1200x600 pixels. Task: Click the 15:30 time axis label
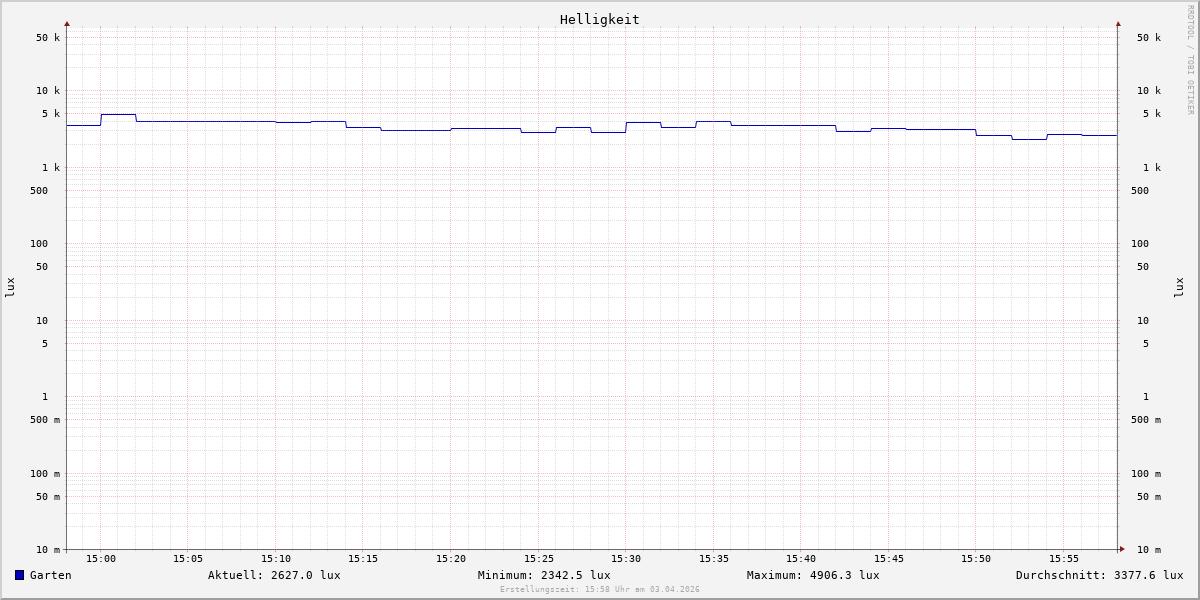tap(626, 559)
